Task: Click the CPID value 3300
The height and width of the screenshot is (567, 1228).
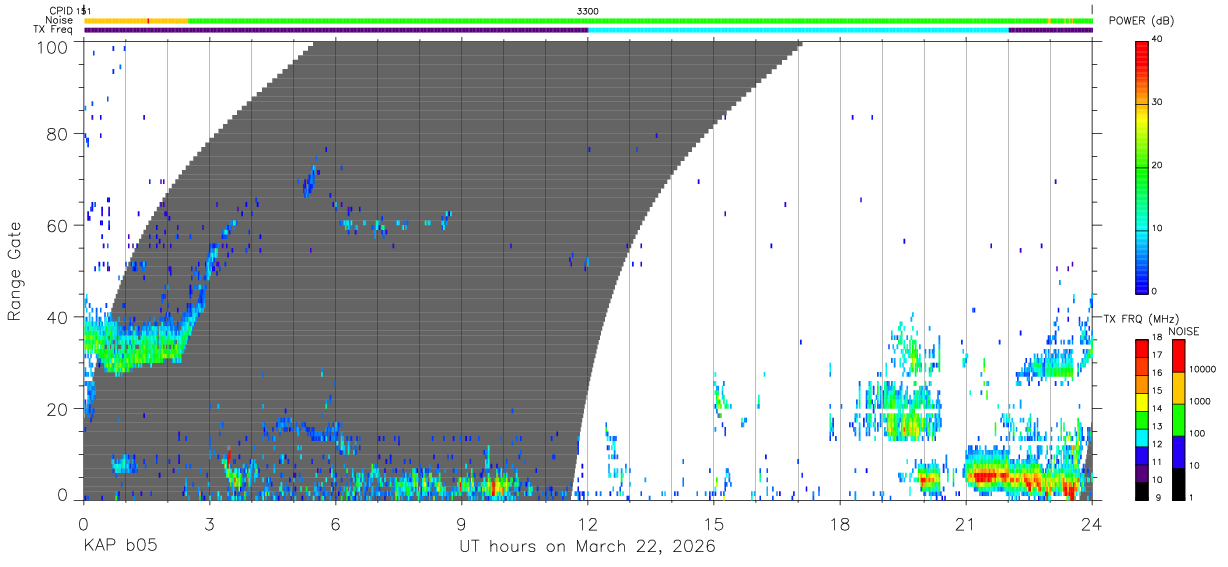Action: point(588,11)
